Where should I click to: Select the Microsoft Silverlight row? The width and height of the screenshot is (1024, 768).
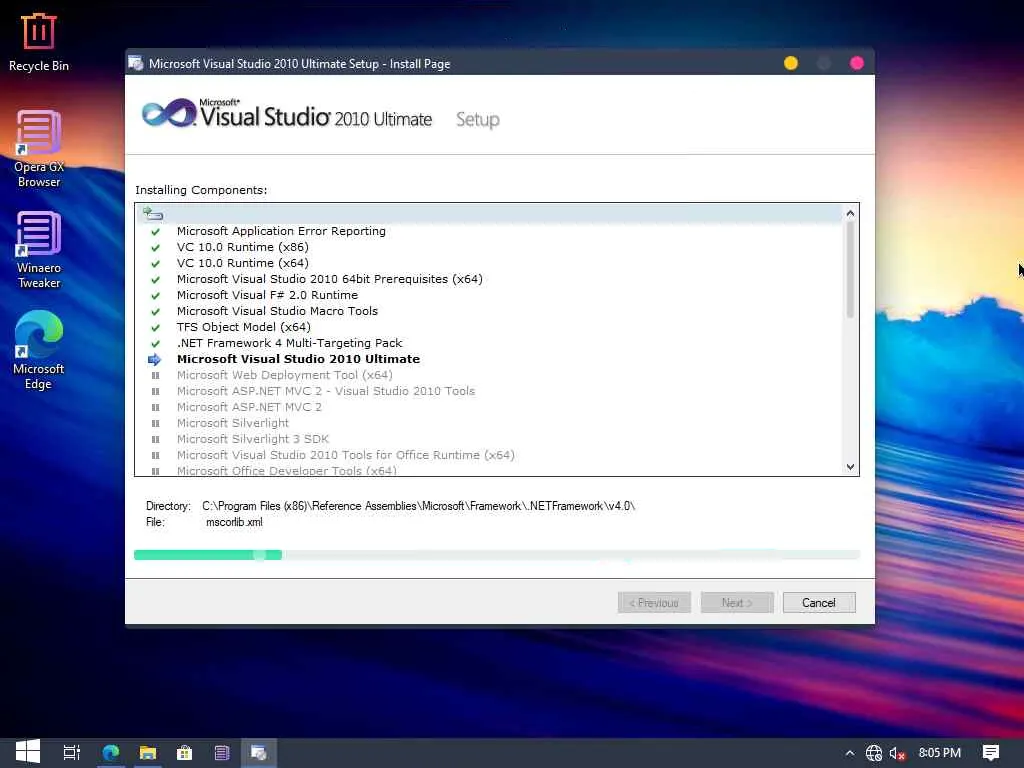[232, 423]
